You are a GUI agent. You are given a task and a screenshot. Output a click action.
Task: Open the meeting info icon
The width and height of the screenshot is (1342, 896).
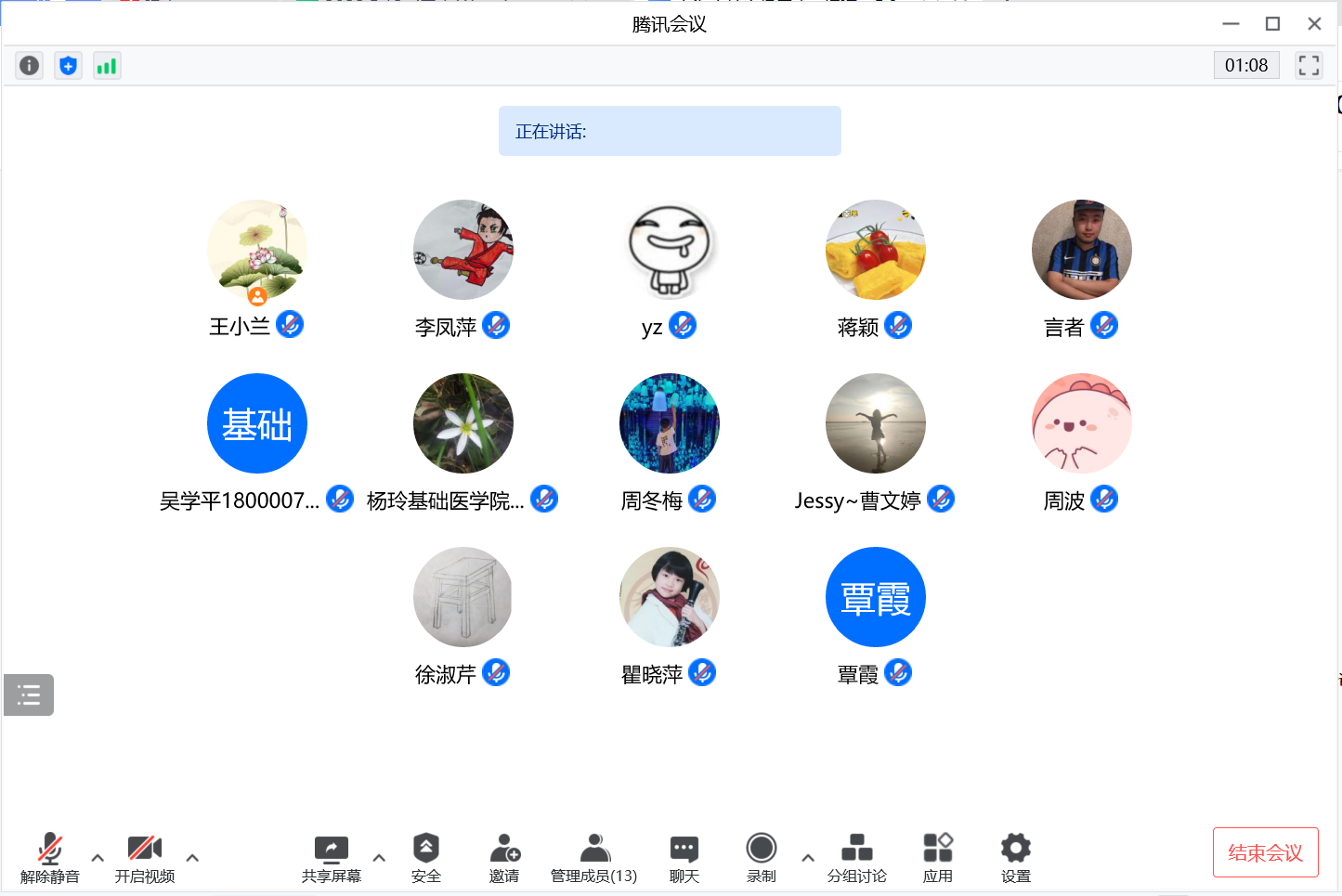[x=30, y=66]
